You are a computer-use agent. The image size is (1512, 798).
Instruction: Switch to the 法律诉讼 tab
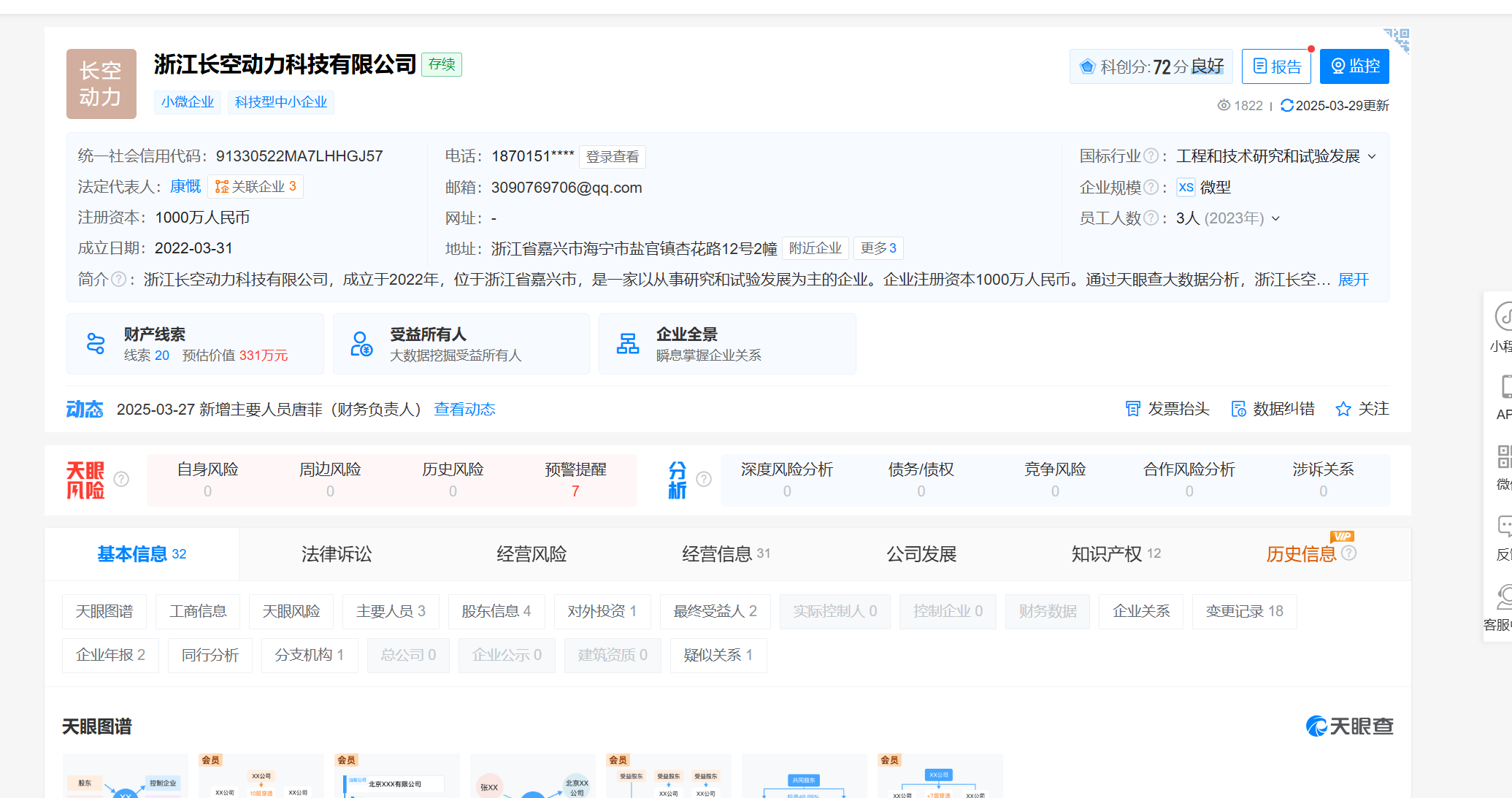337,554
